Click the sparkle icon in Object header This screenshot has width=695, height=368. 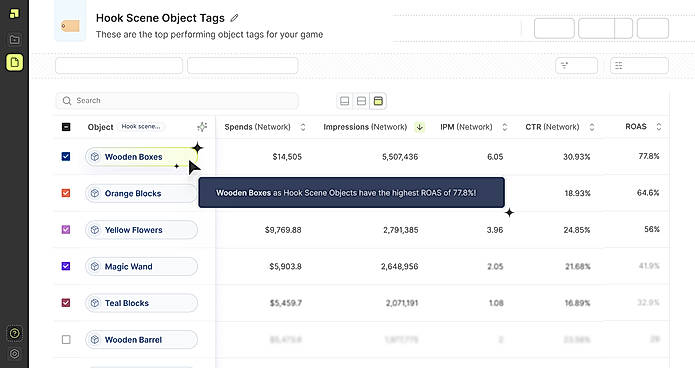[x=202, y=127]
